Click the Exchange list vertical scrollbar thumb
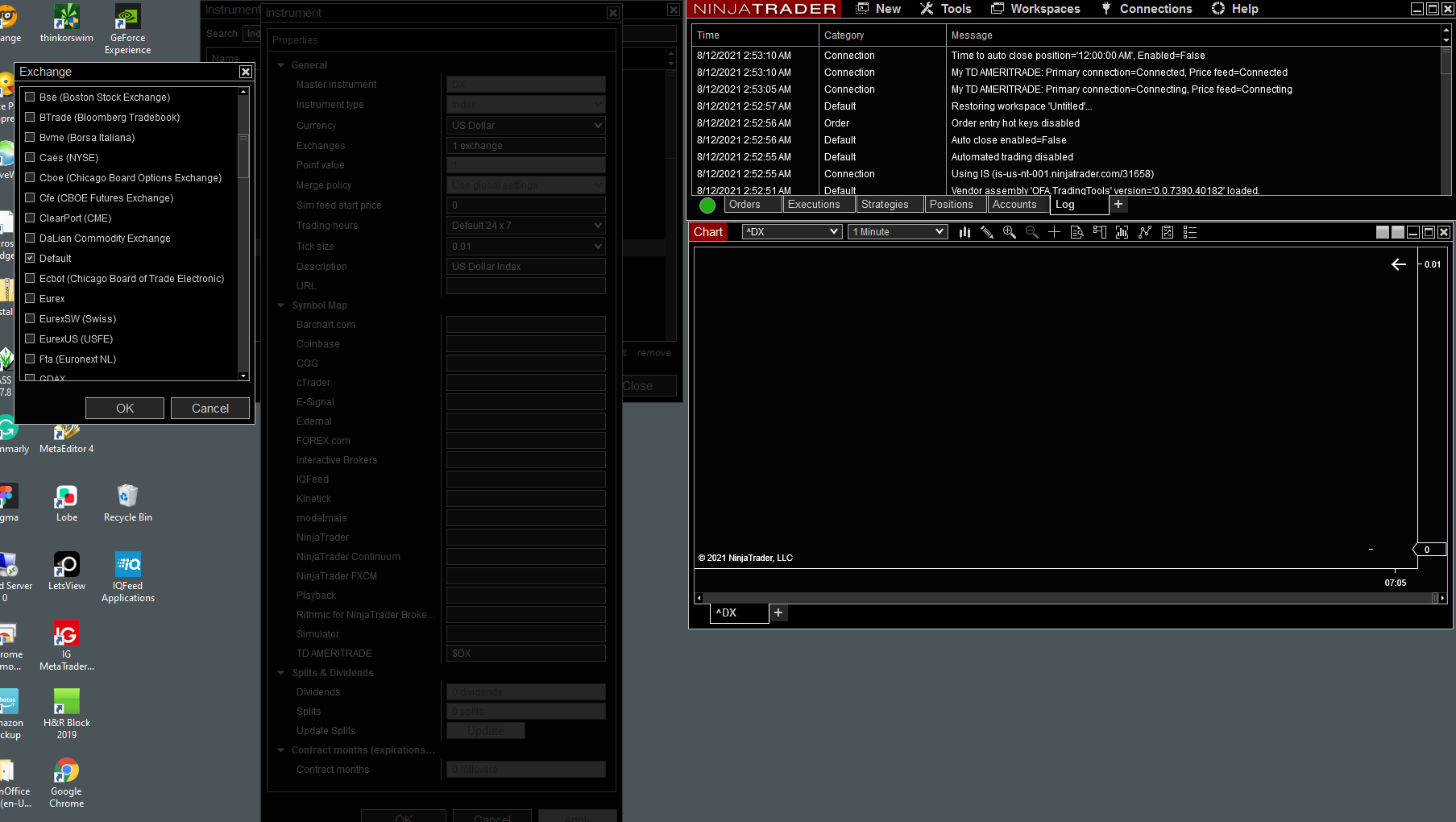Screen dimensions: 1456x822 pyautogui.click(x=243, y=156)
